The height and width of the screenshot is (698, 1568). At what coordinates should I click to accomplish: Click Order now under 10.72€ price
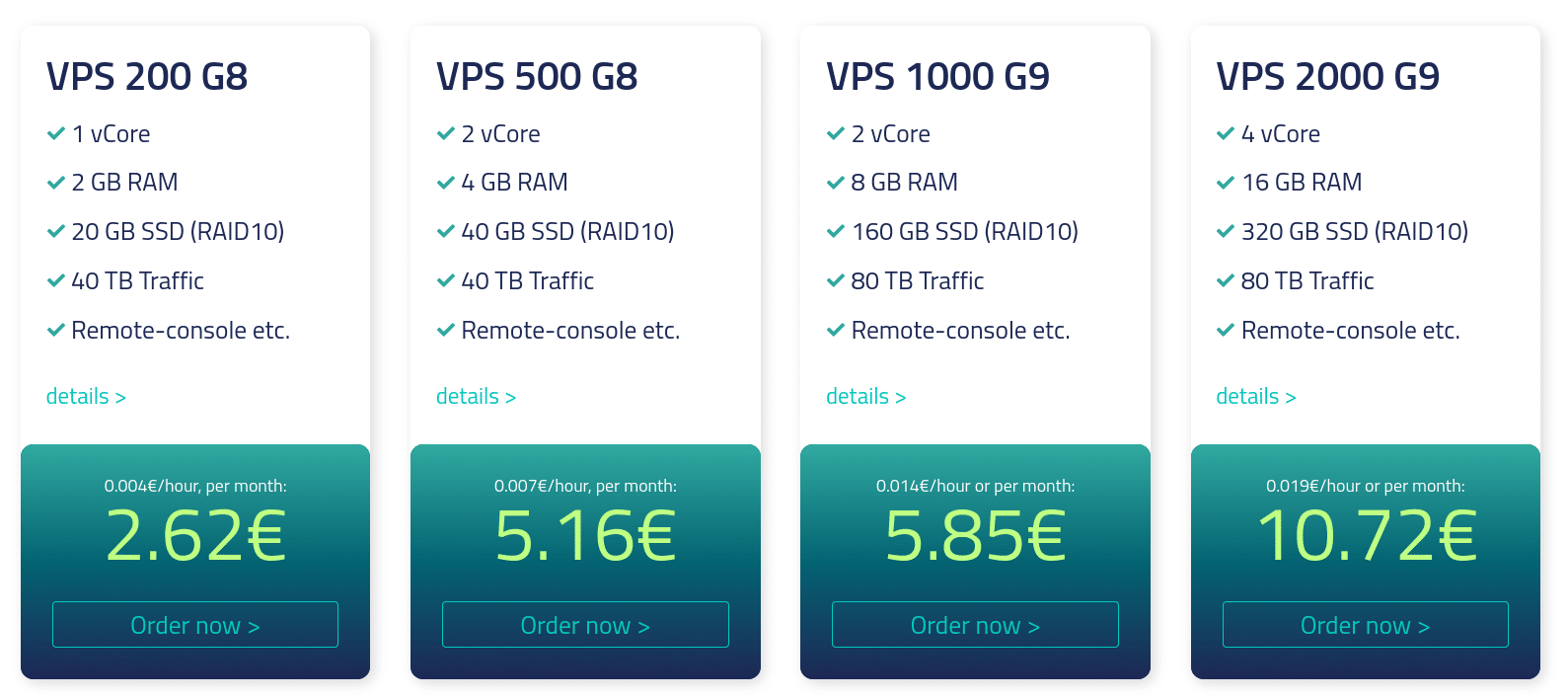(x=1365, y=625)
